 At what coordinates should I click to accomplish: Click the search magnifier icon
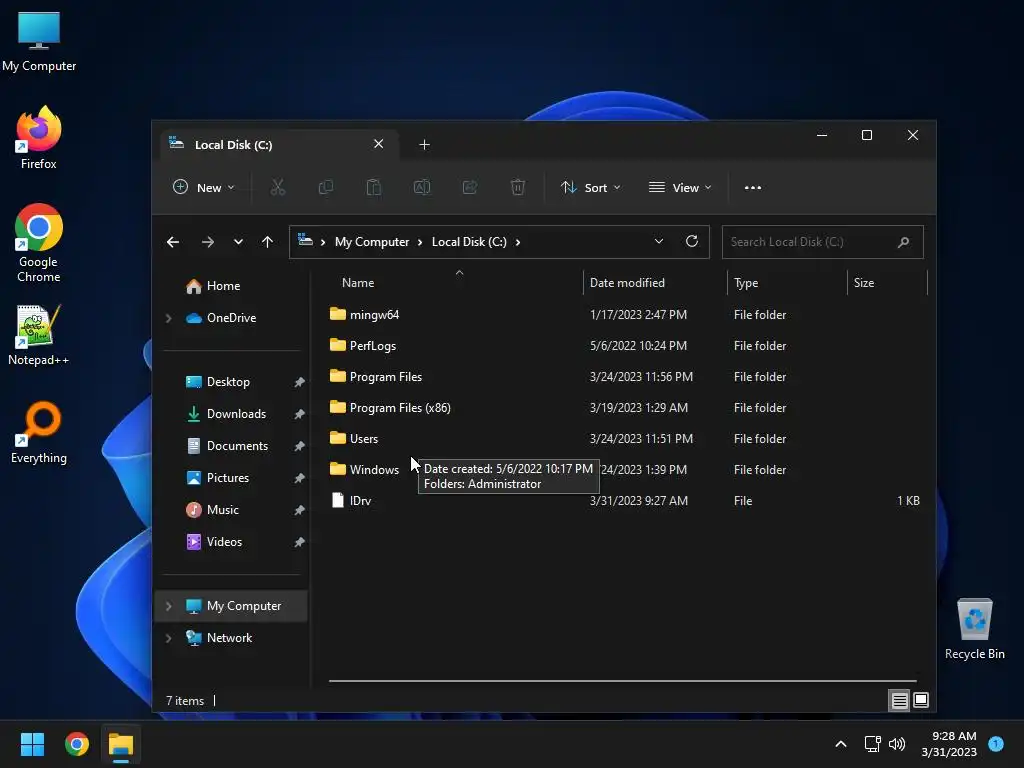tap(904, 242)
